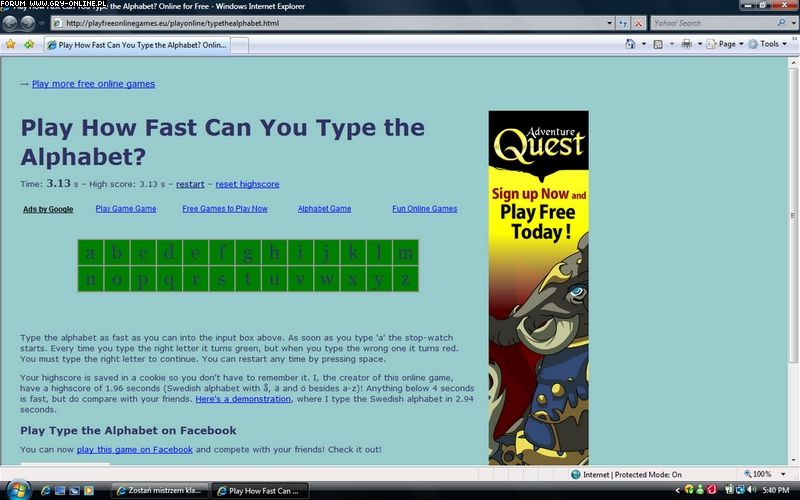Click Free Games to Play Now link

click(225, 209)
